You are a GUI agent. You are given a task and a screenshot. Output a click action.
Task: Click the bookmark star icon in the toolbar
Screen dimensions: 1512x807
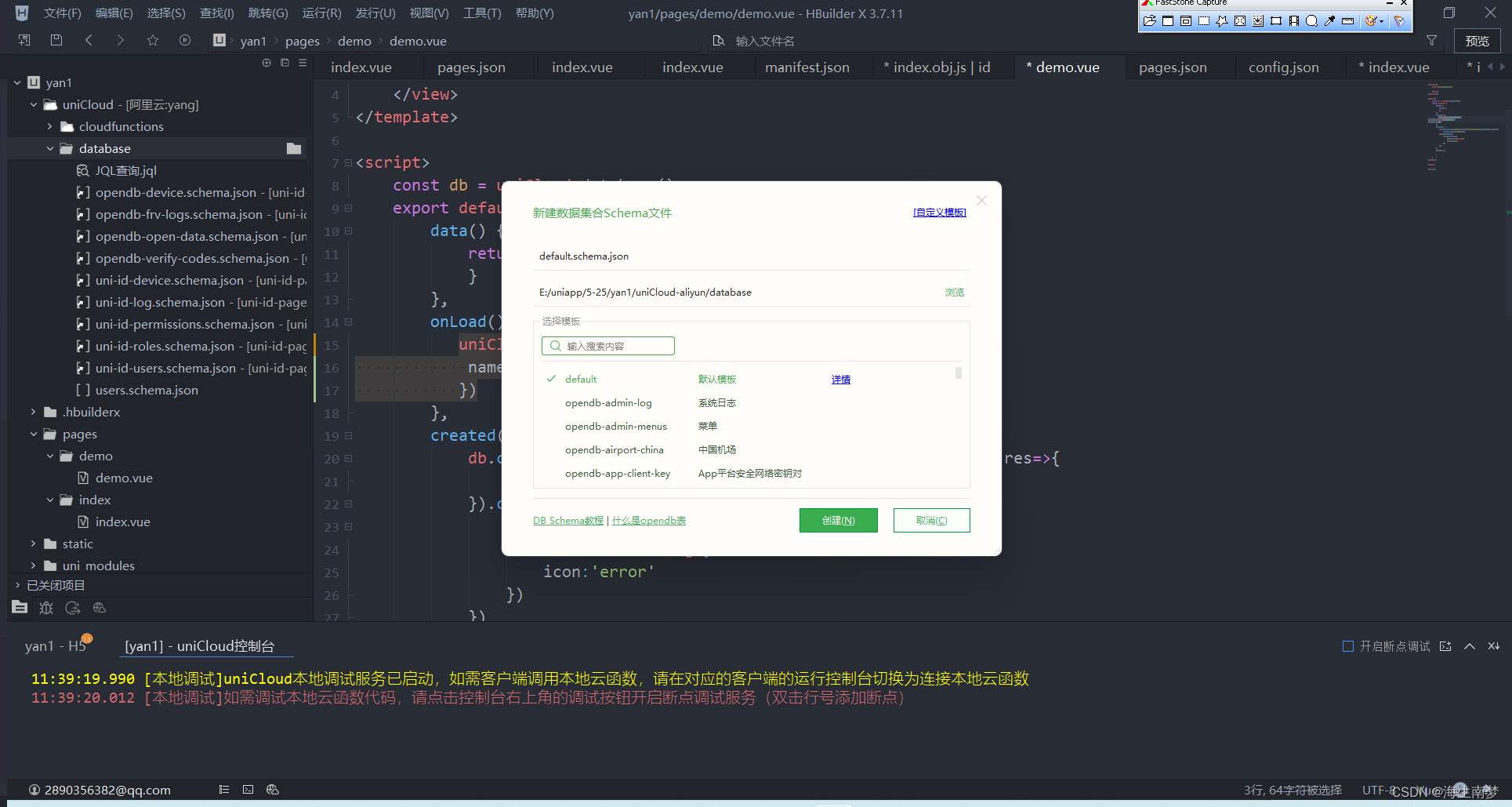coord(152,40)
